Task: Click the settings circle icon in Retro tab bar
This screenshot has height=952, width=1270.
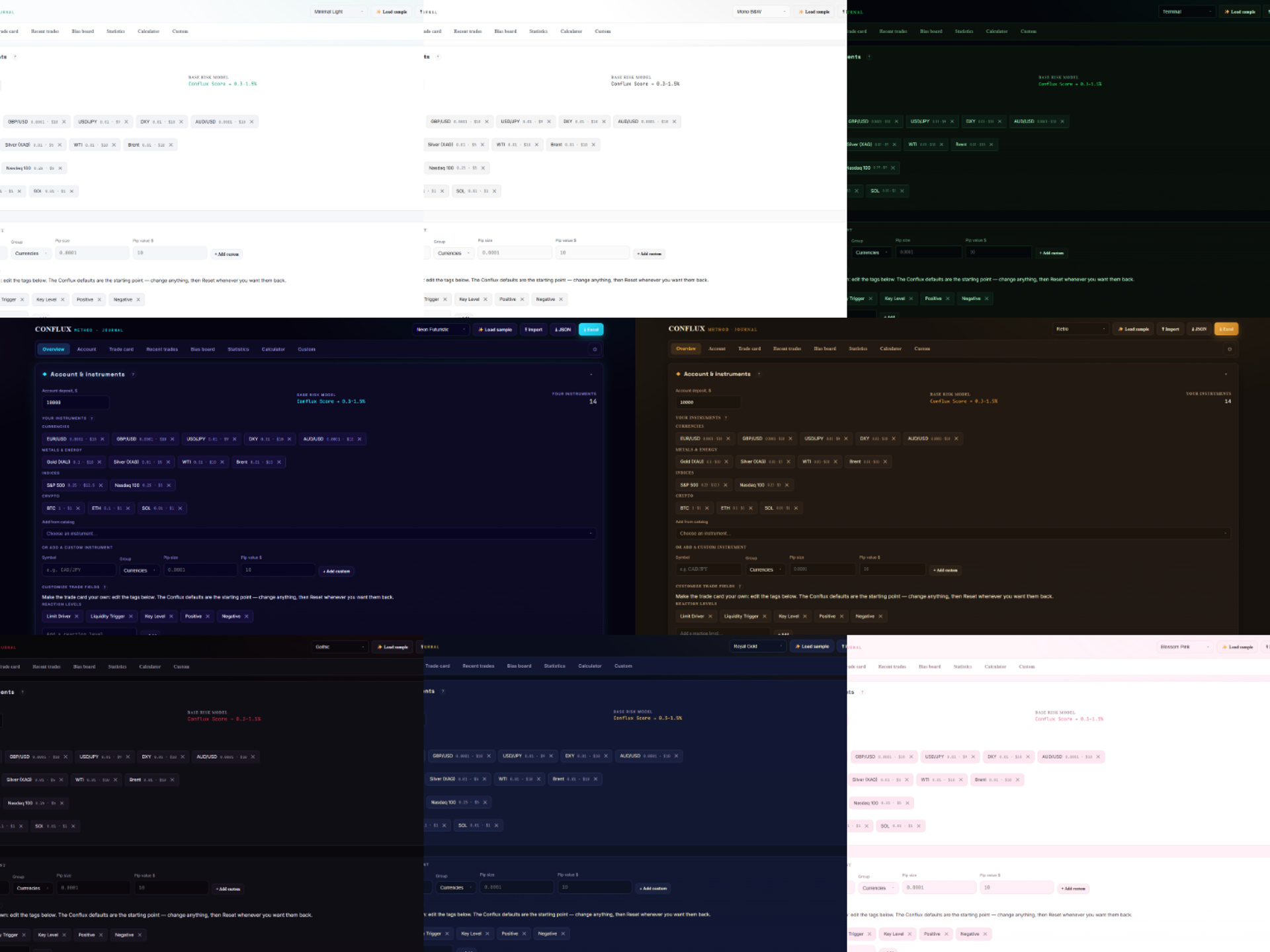Action: [1230, 349]
